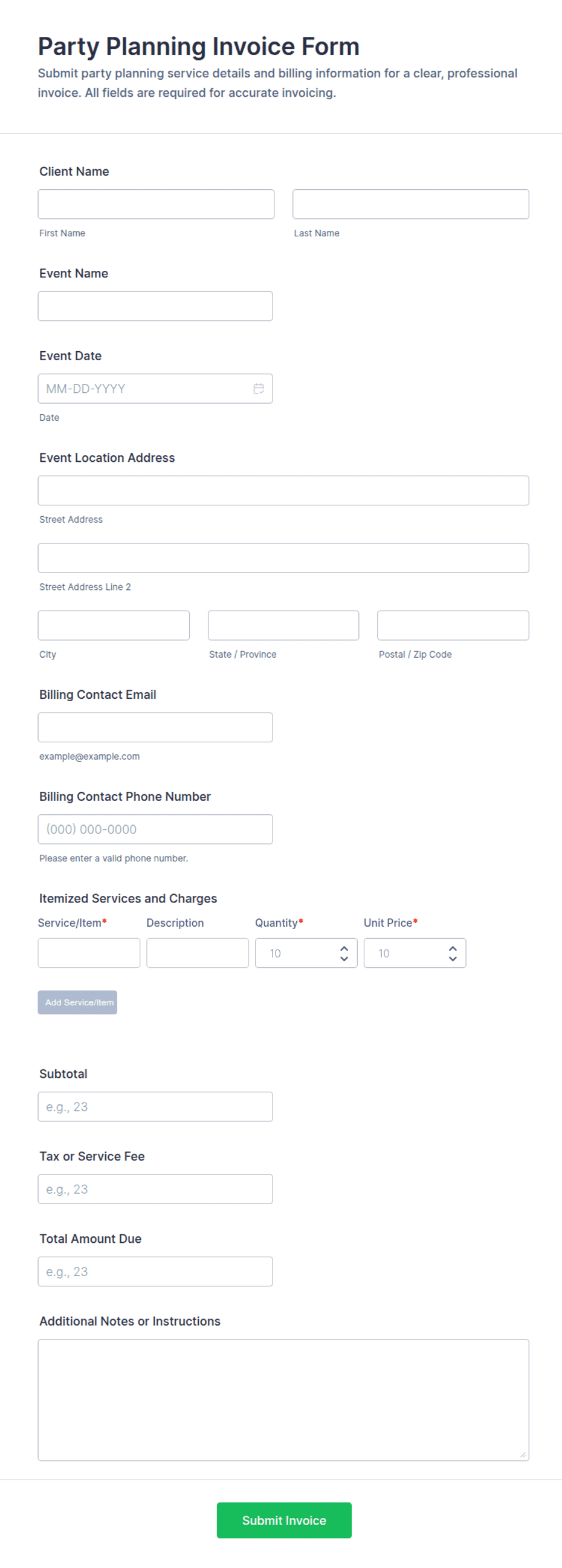Click the Tax or Service Fee field
Viewport: 562px width, 1568px height.
155,1189
